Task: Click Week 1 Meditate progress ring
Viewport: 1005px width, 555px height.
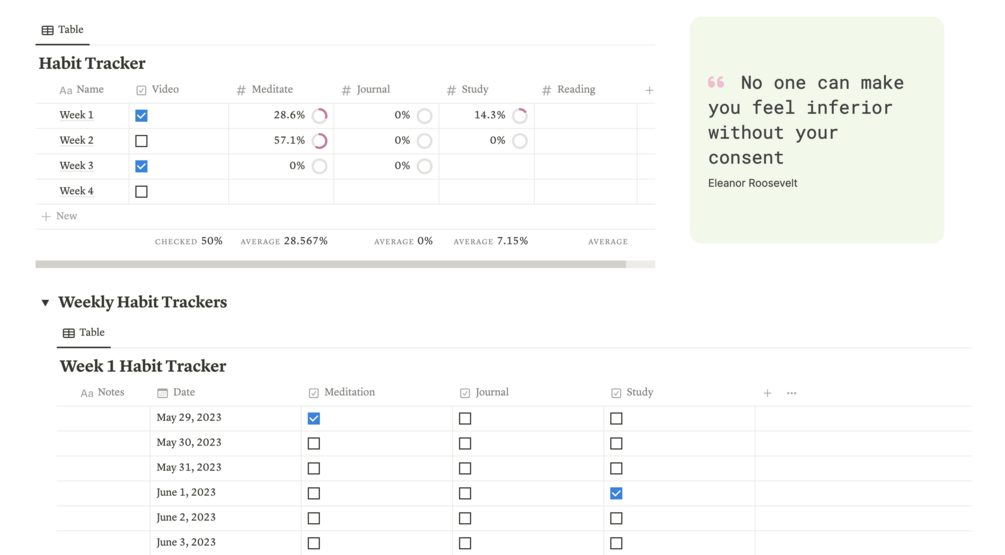Action: point(320,116)
